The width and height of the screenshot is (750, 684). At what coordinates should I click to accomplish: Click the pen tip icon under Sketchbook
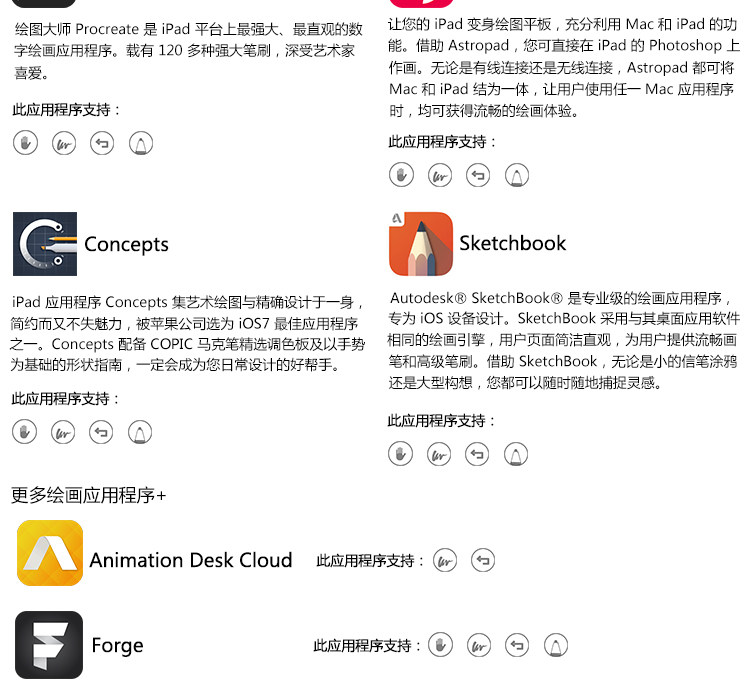(516, 454)
